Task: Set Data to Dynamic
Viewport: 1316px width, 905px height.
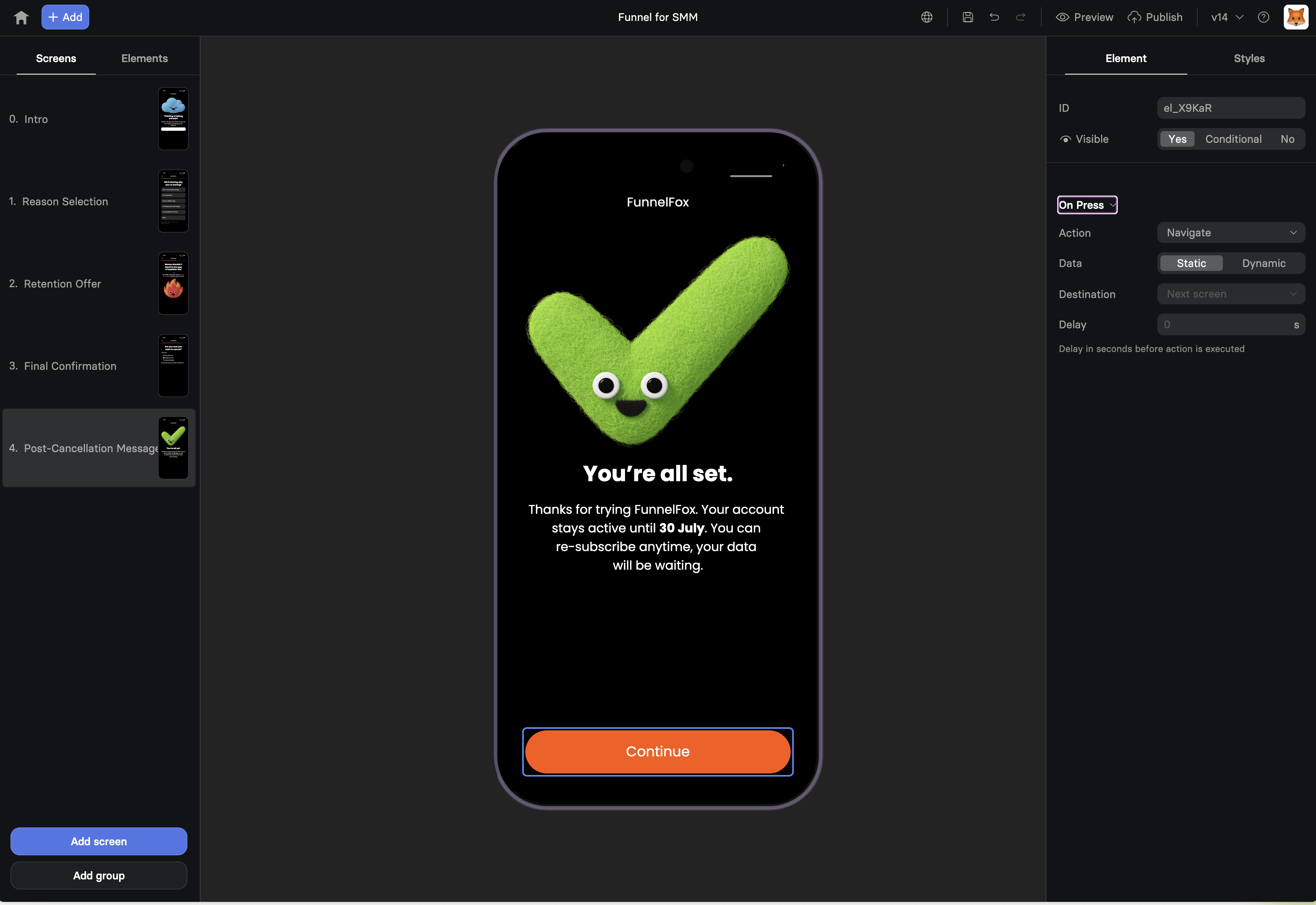Action: [x=1264, y=263]
